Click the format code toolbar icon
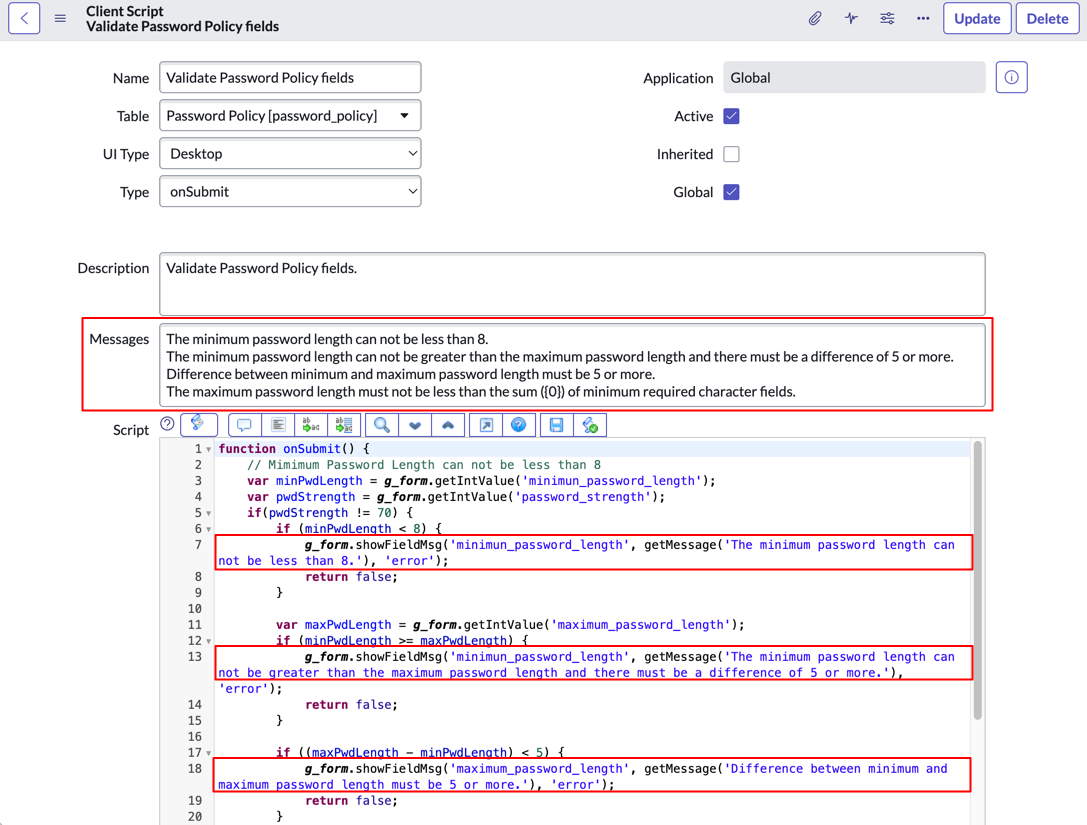This screenshot has width=1087, height=825. (x=278, y=425)
